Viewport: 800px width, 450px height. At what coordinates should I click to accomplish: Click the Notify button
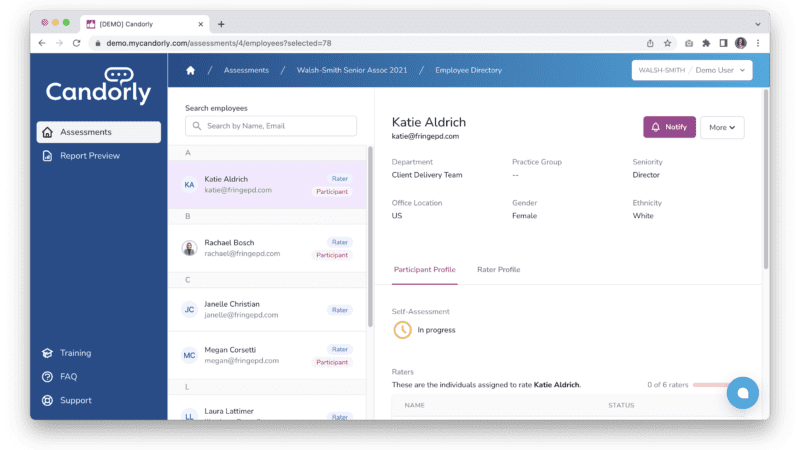[669, 127]
